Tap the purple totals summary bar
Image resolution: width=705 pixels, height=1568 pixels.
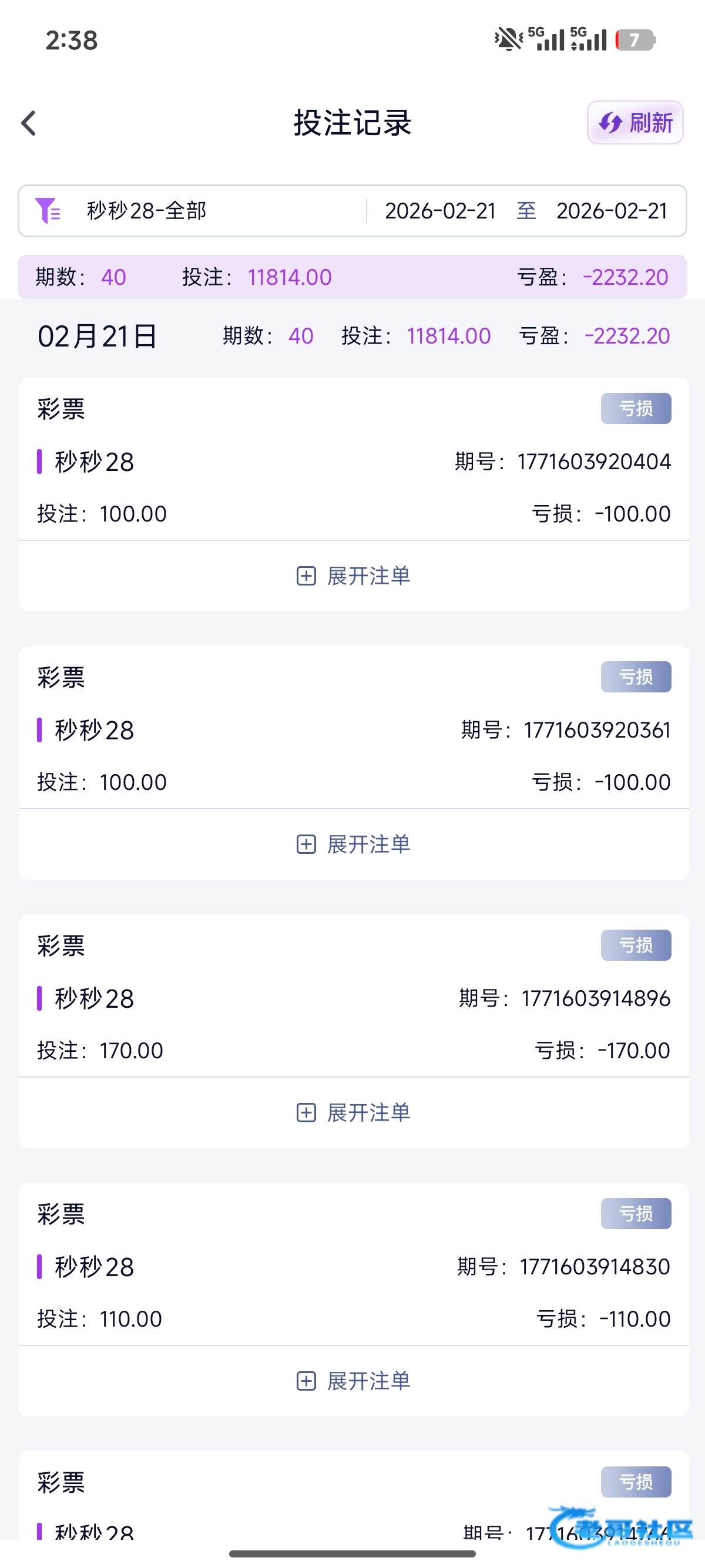pos(352,277)
